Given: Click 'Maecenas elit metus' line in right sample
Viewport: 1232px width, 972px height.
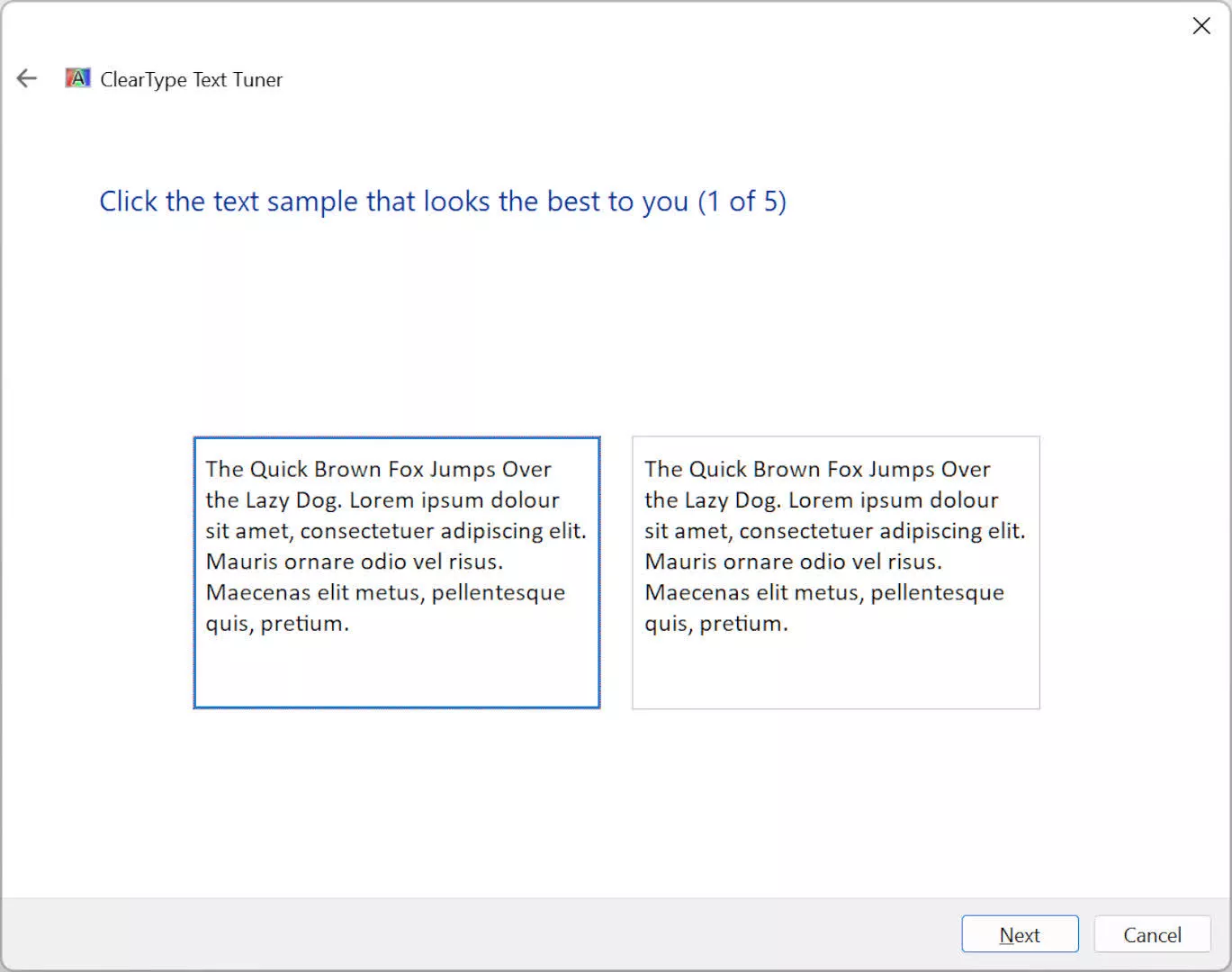Looking at the screenshot, I should [824, 592].
